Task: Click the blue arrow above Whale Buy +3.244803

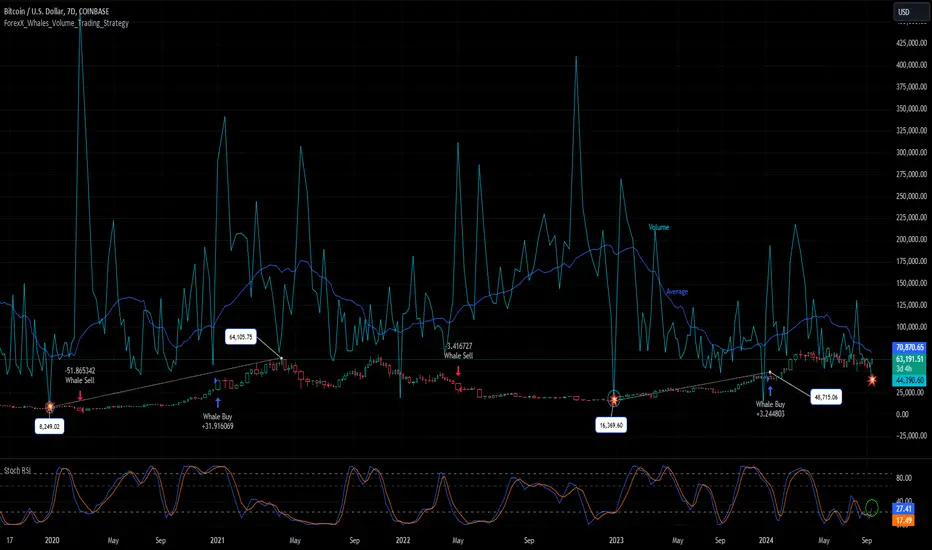Action: 770,391
